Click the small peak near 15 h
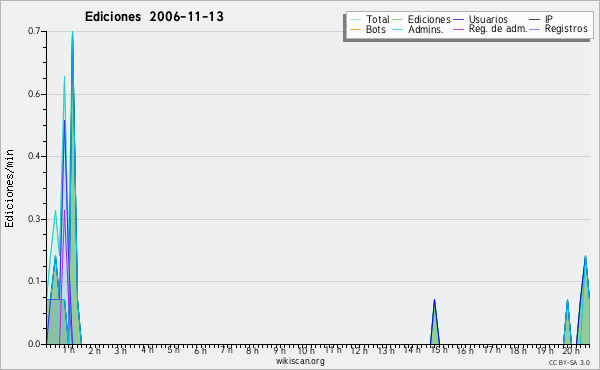This screenshot has width=600, height=370. pyautogui.click(x=434, y=321)
